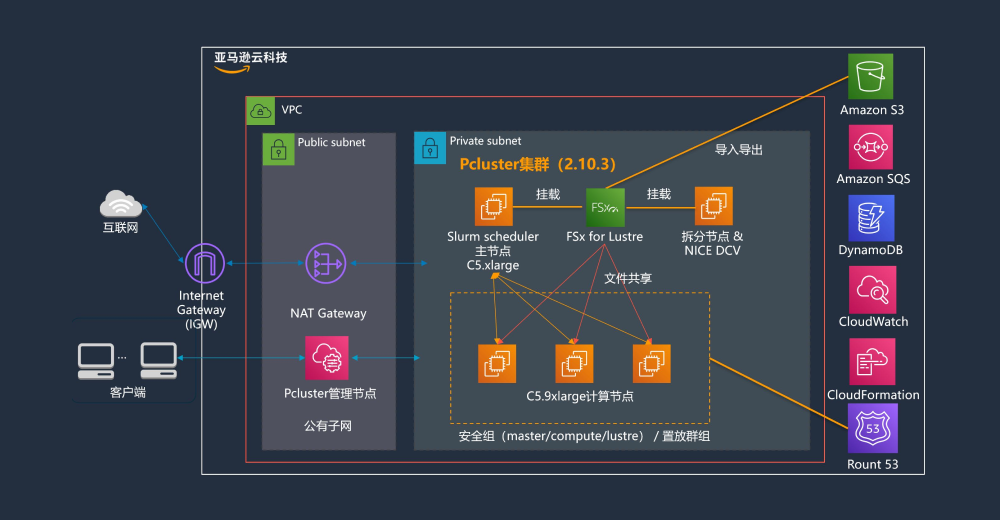Select the CloudFormation icon

click(872, 362)
